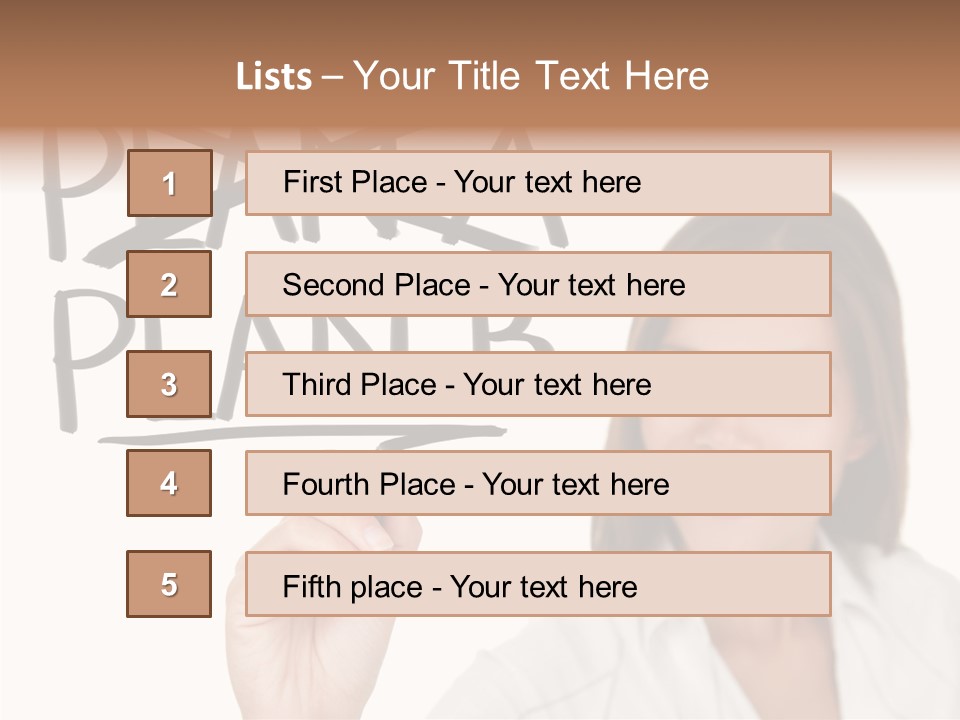Click the number 5 square

[169, 584]
